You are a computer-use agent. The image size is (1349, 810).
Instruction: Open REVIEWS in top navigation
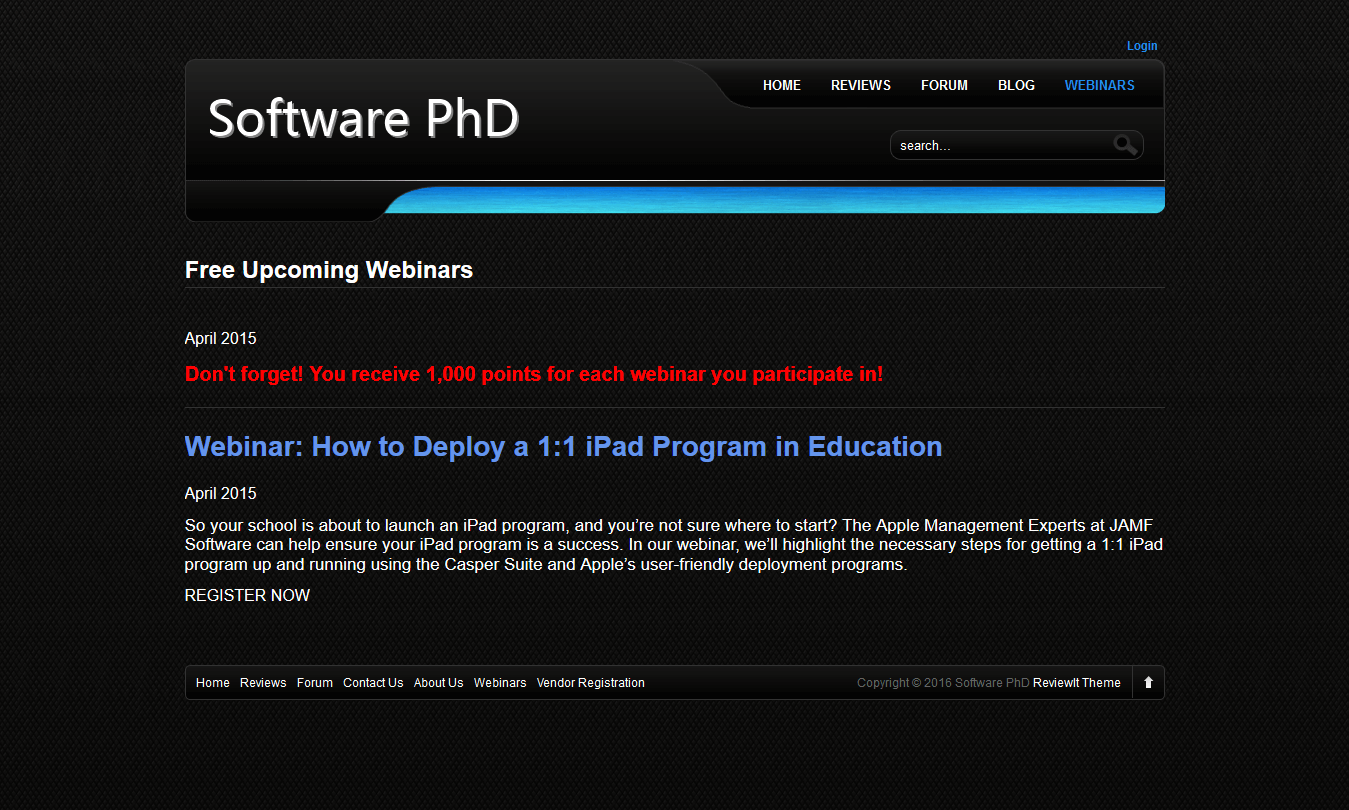click(860, 85)
